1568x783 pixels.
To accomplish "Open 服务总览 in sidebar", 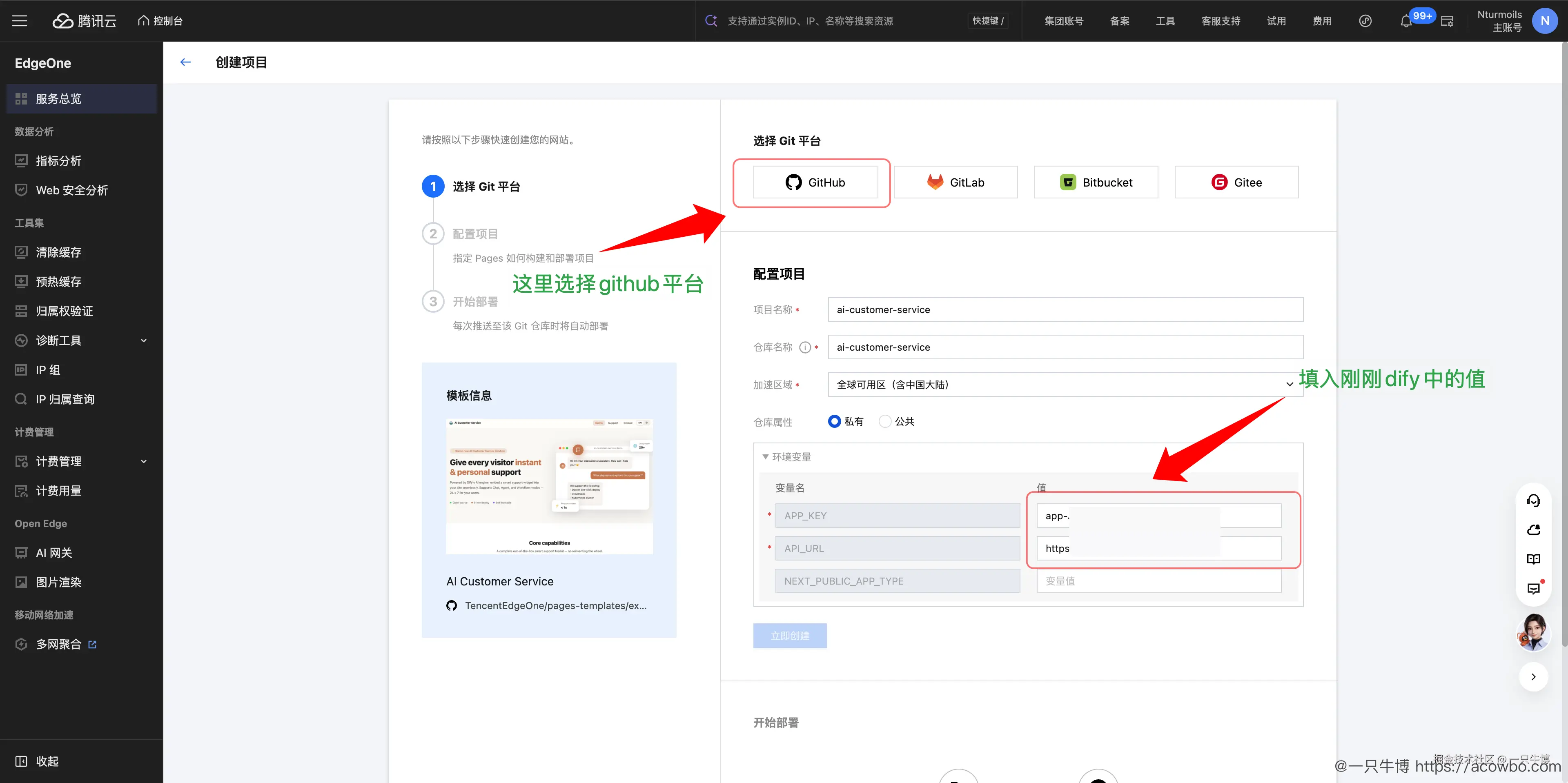I will pyautogui.click(x=82, y=98).
